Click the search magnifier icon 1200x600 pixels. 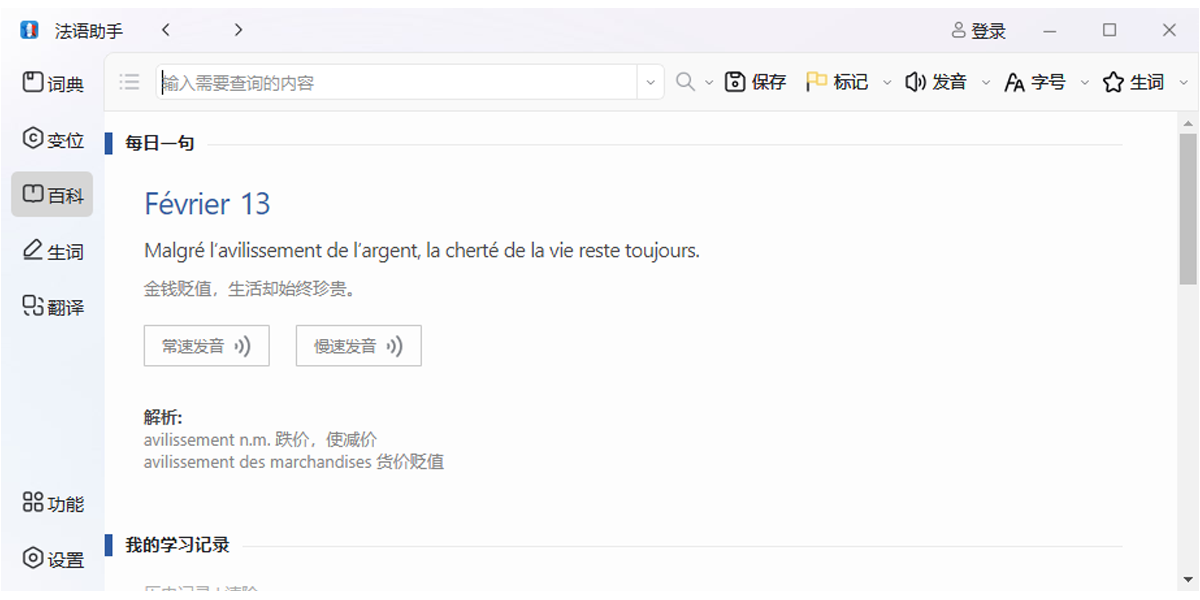click(x=685, y=82)
